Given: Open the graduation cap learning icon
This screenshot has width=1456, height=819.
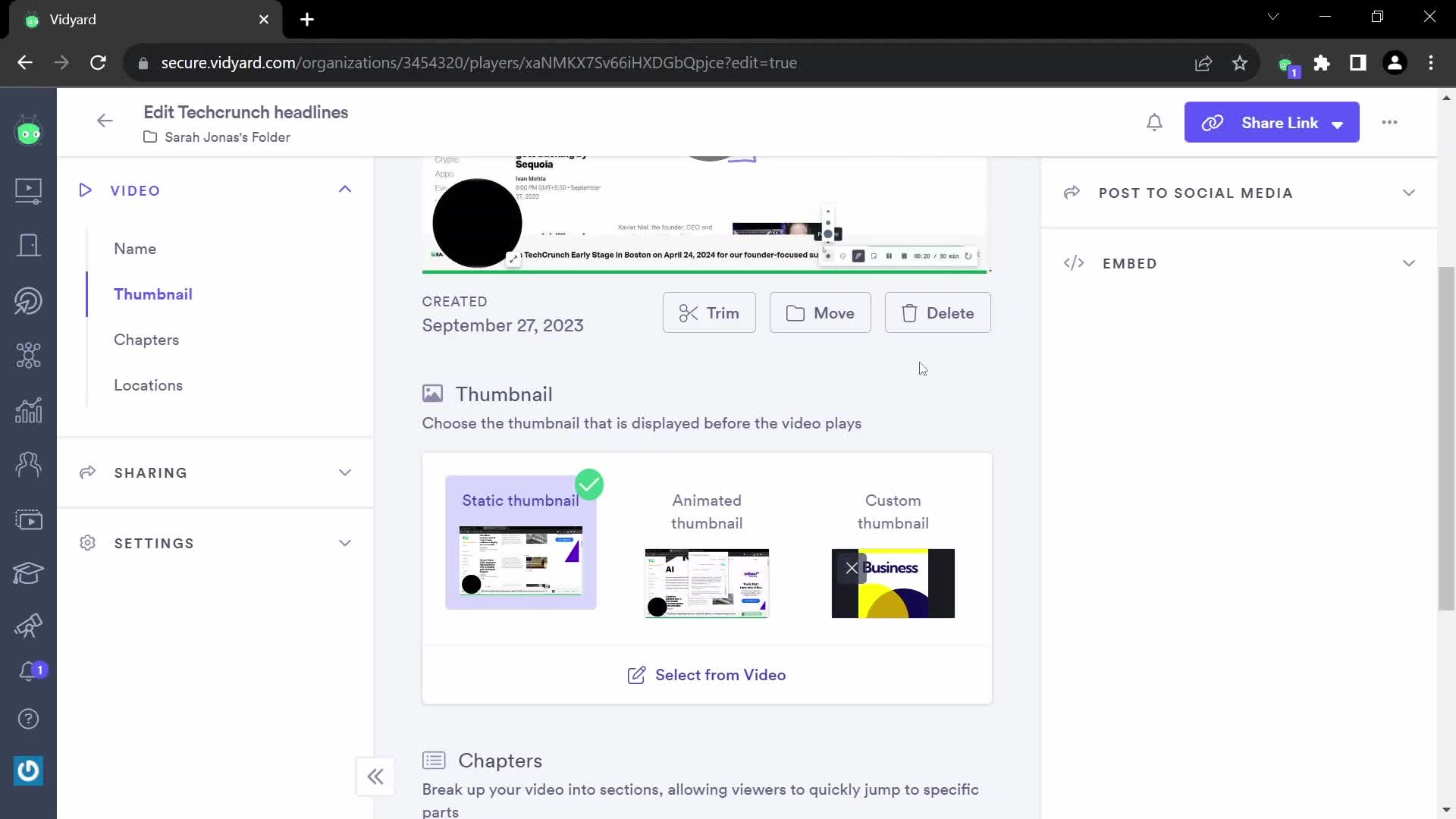Looking at the screenshot, I should [28, 573].
